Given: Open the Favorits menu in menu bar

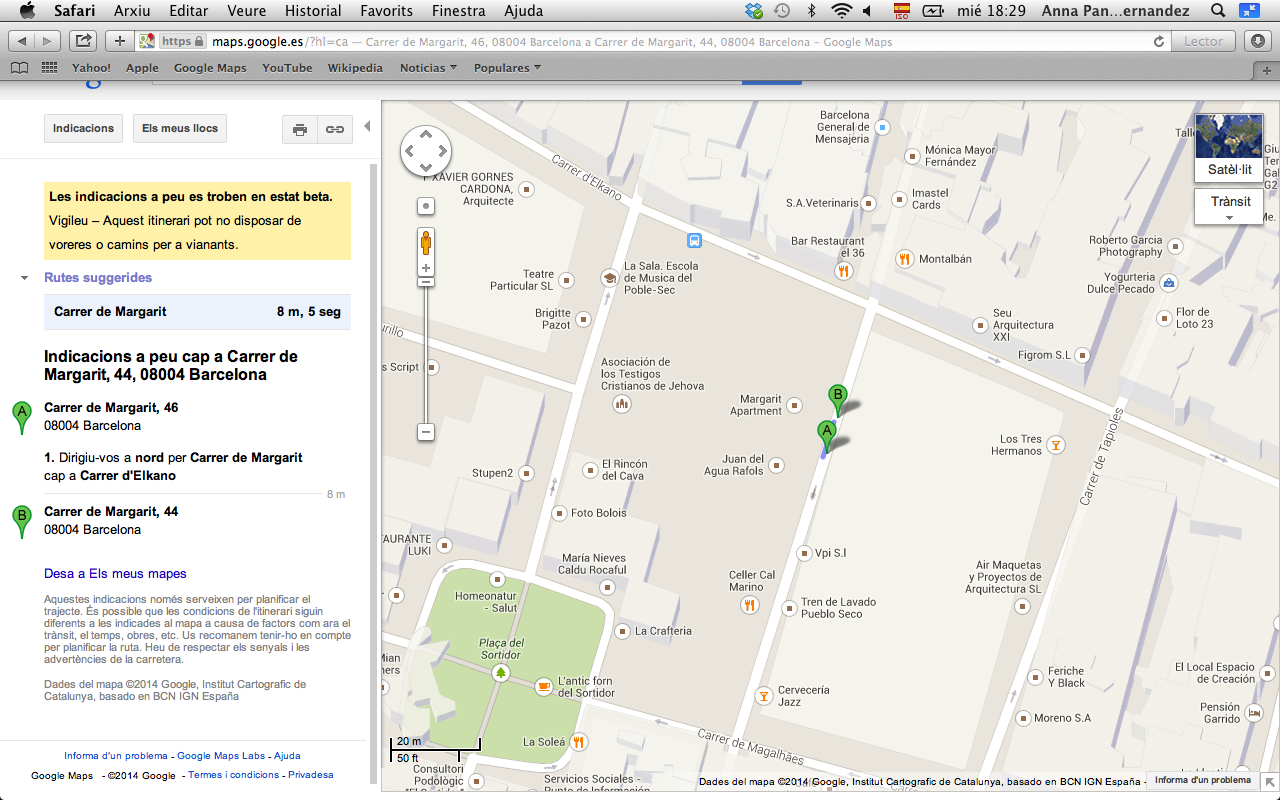Looking at the screenshot, I should (x=386, y=11).
